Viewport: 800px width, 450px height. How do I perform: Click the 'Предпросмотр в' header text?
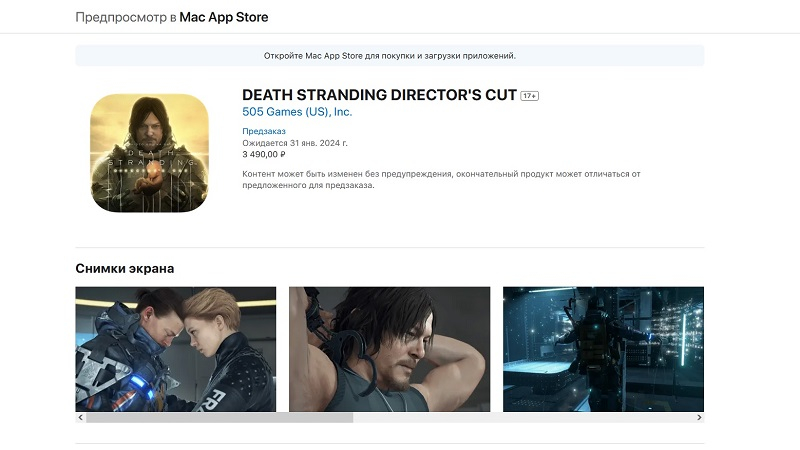tap(126, 17)
